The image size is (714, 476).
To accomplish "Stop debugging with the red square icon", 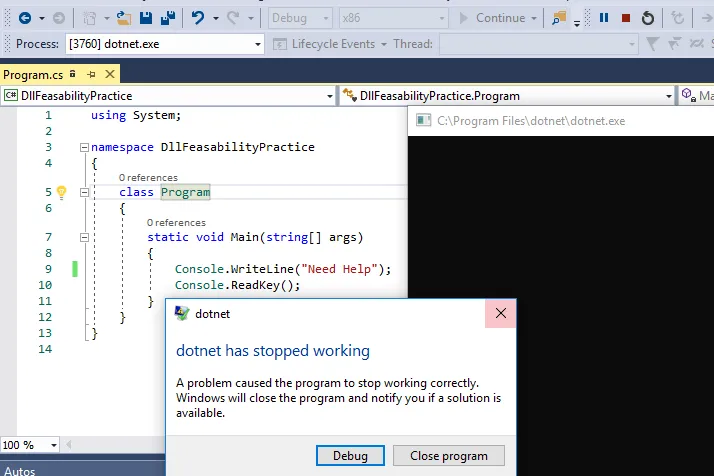I will coord(626,18).
